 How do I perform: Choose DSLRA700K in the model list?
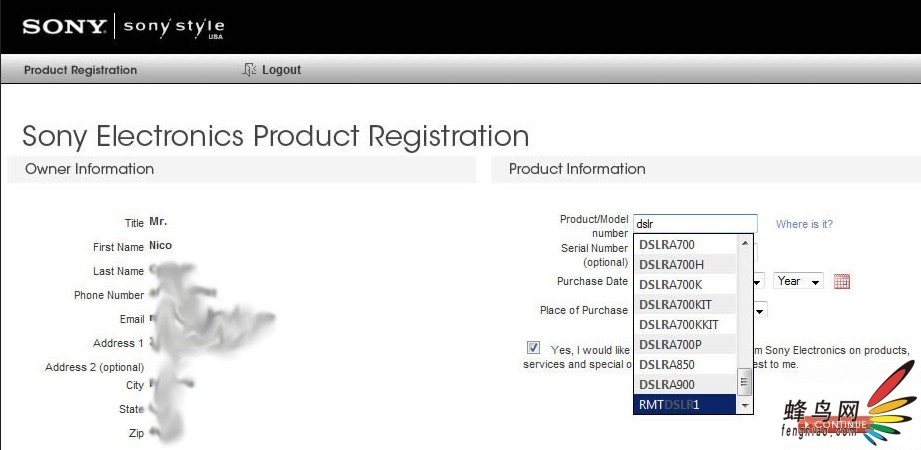(x=685, y=284)
